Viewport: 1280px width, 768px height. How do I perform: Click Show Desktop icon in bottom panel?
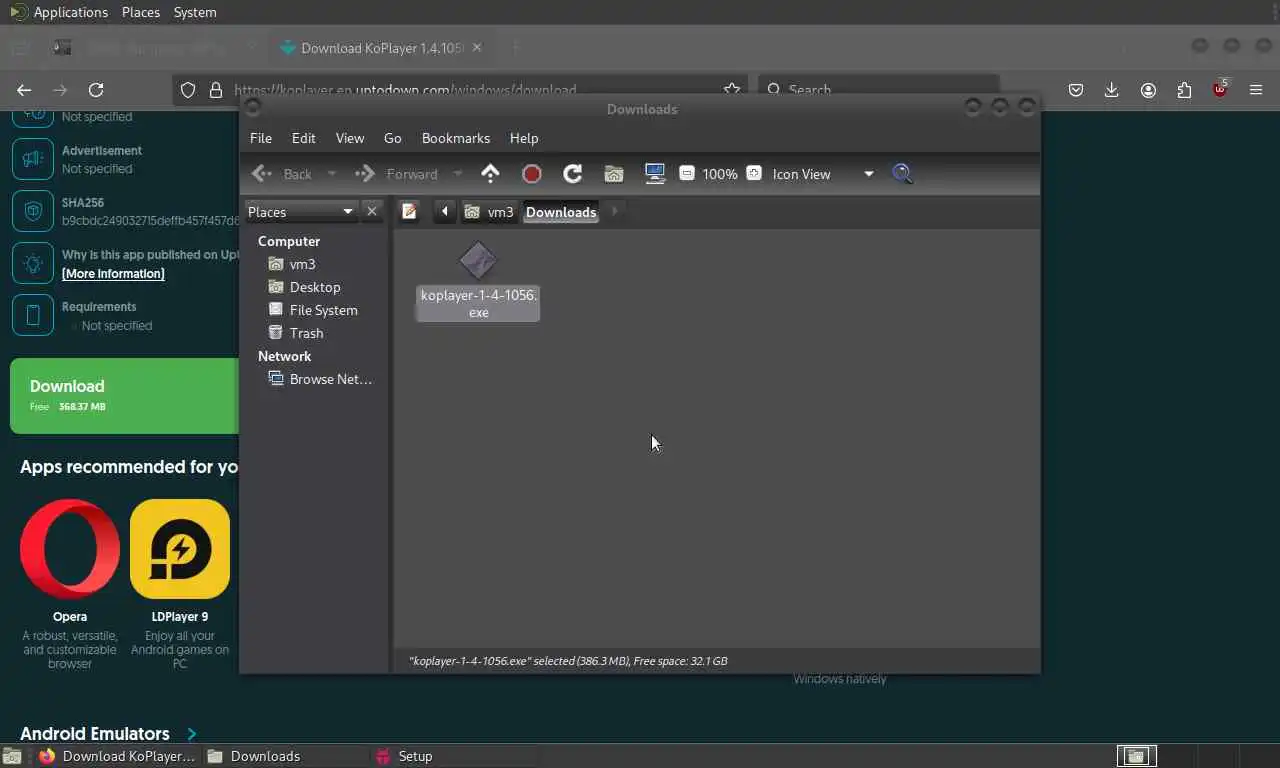click(x=12, y=756)
